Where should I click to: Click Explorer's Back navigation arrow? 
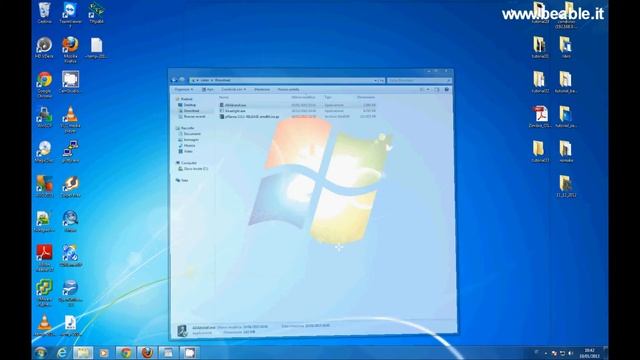[174, 80]
